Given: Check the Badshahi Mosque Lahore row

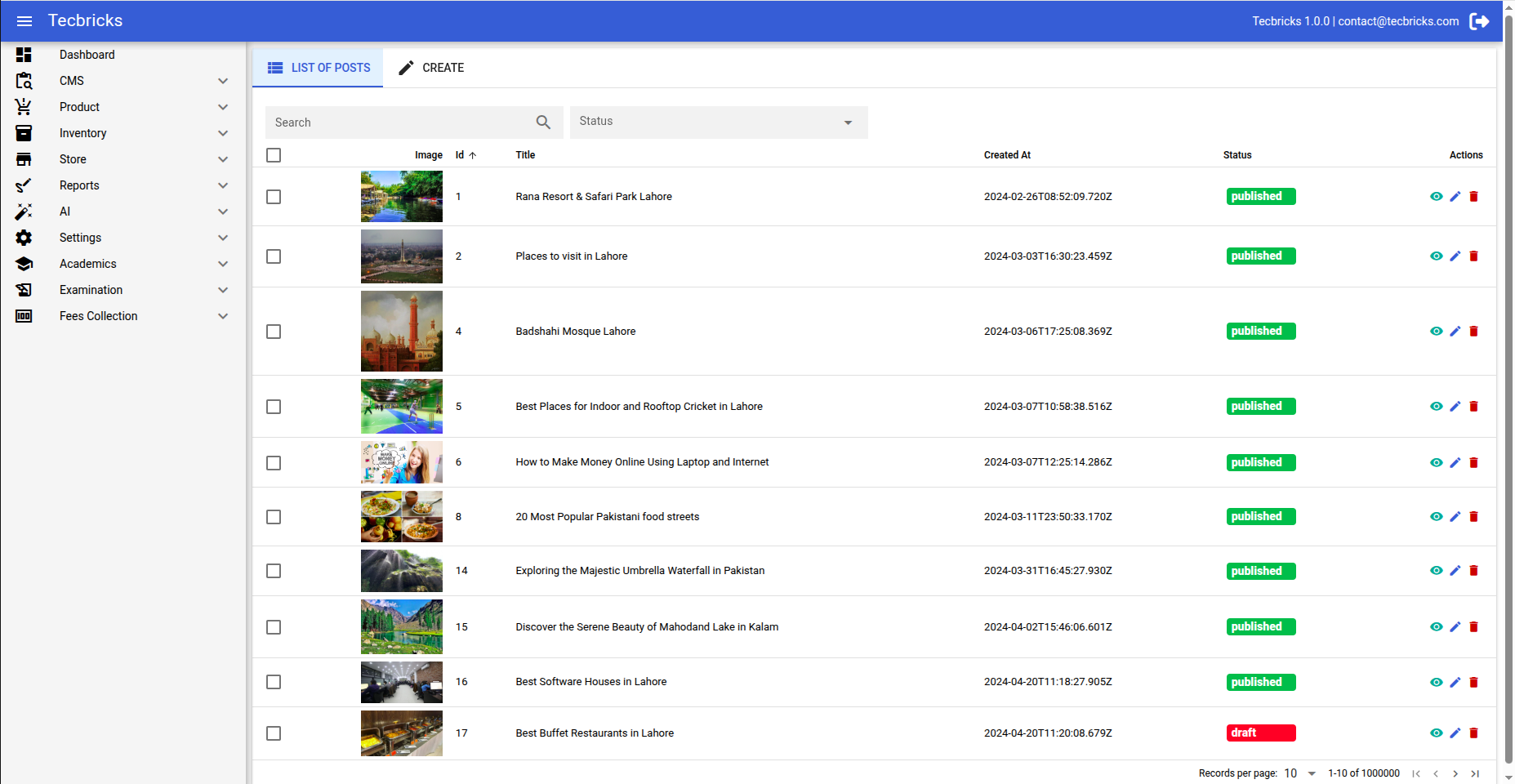Looking at the screenshot, I should (274, 332).
